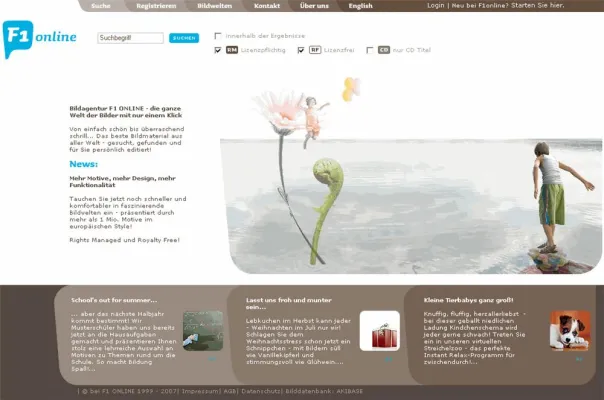Check the 'nur CD Titel' checkbox
Viewport: 604px width, 400px height.
pyautogui.click(x=369, y=49)
